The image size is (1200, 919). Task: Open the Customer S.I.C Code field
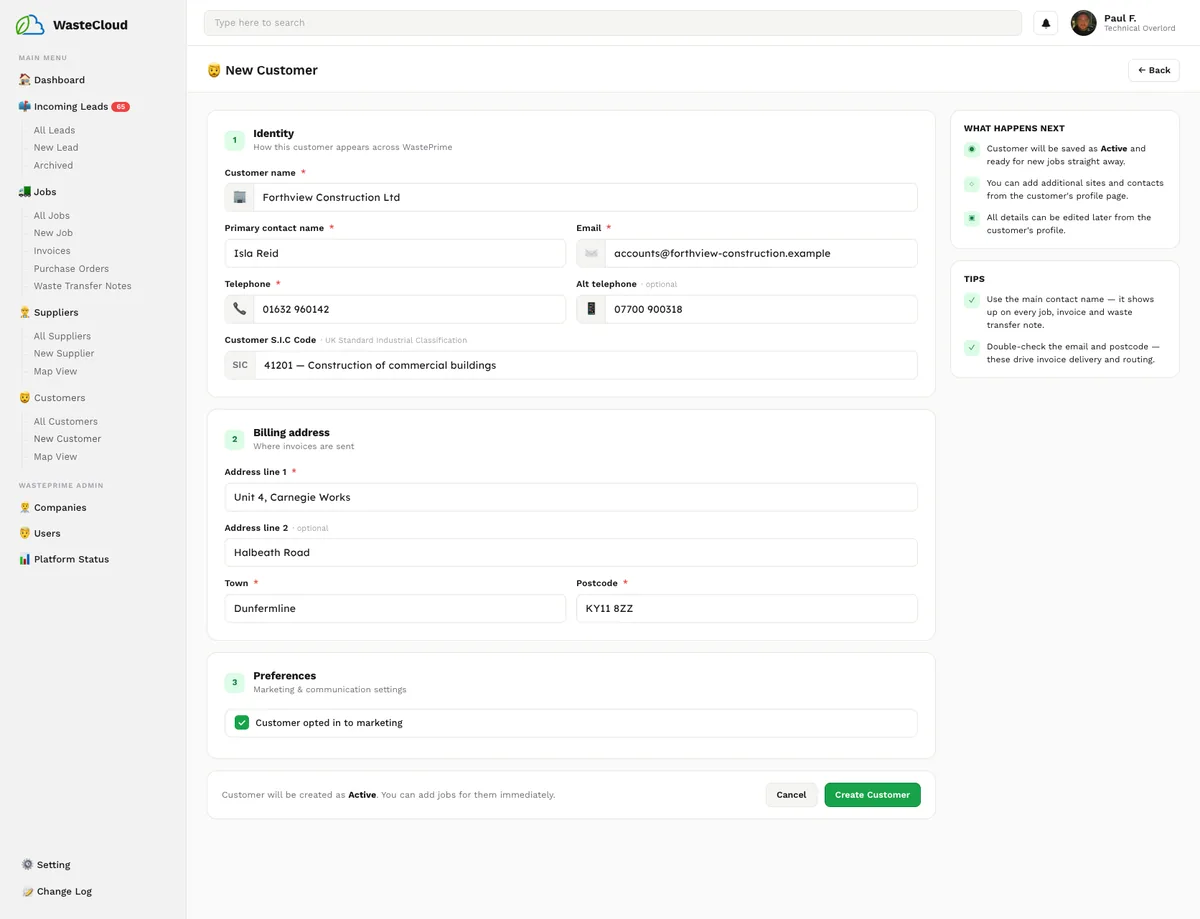coord(585,366)
